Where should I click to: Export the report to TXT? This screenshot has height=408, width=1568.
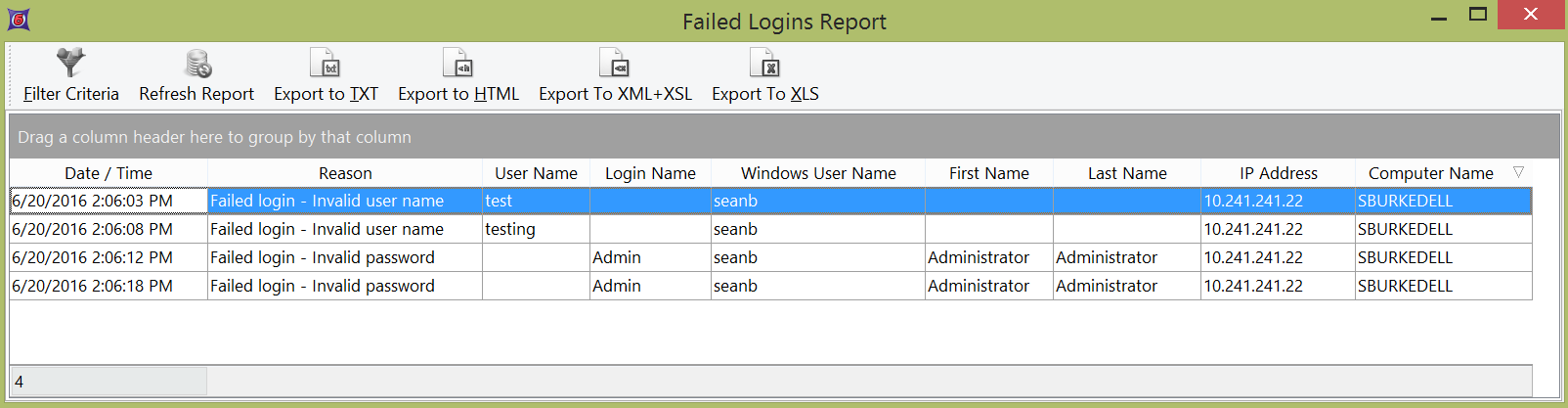coord(326,64)
